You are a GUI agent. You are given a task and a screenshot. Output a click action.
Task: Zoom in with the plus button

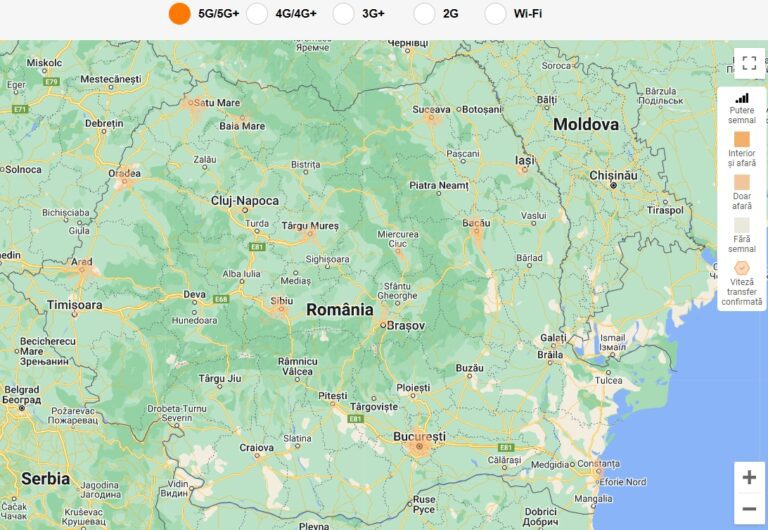click(x=749, y=477)
